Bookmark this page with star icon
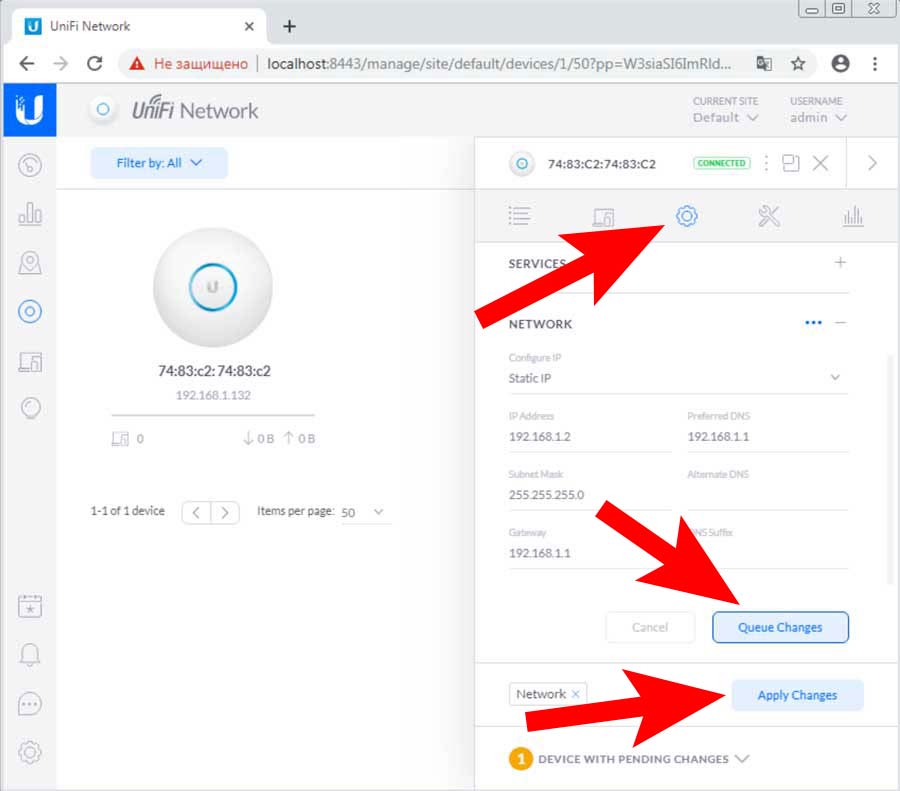Image resolution: width=900 pixels, height=791 pixels. (798, 63)
